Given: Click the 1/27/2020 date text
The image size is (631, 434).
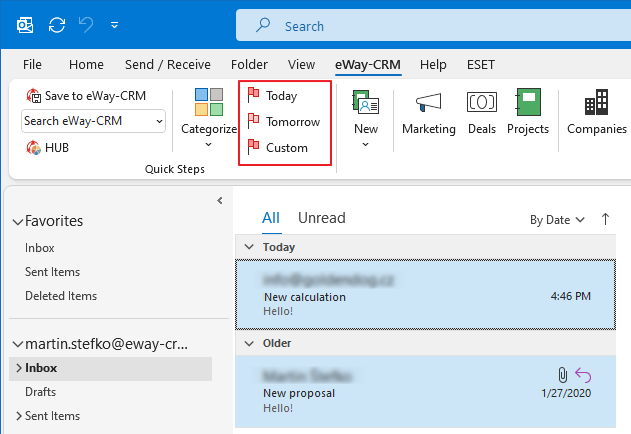Looking at the screenshot, I should pyautogui.click(x=566, y=393).
